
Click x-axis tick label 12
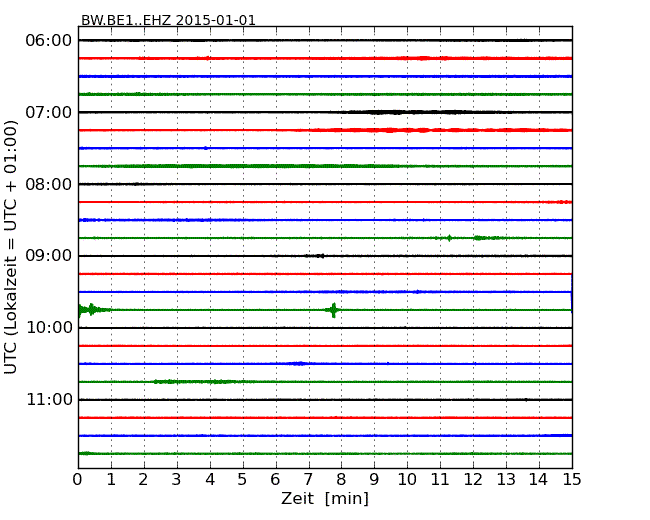click(x=473, y=480)
